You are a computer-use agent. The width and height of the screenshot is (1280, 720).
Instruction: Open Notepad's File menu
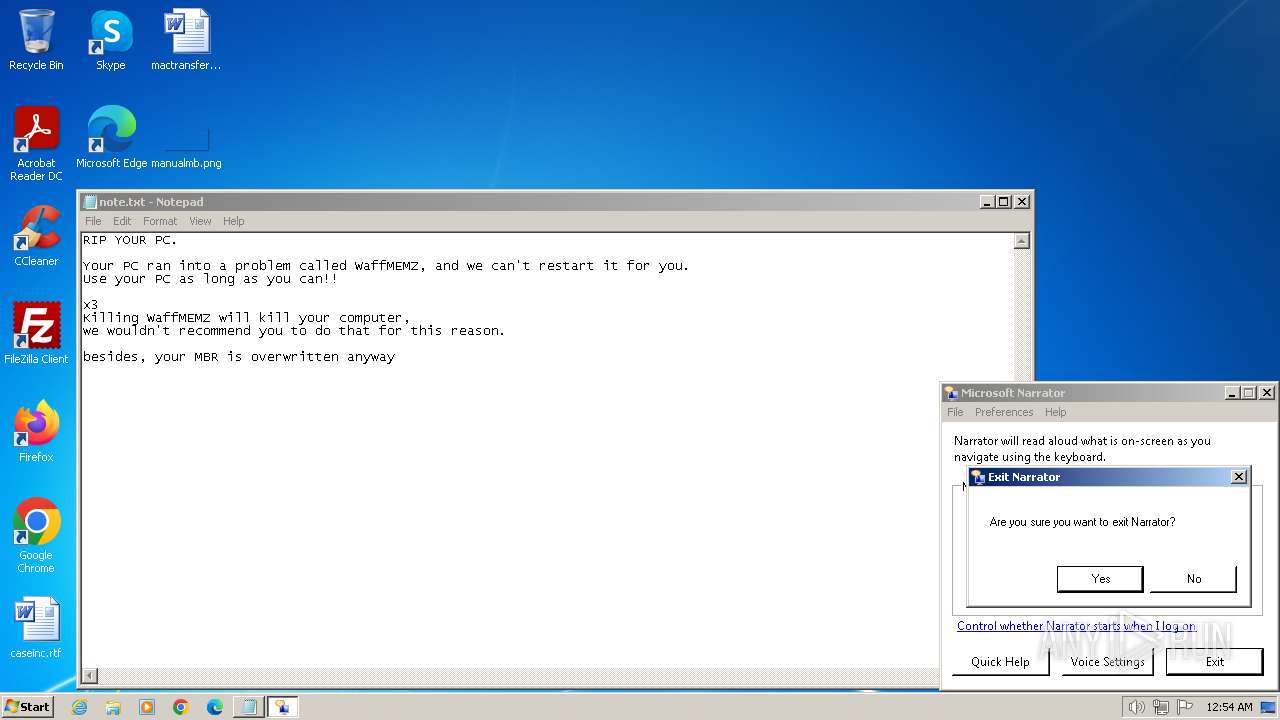[93, 221]
